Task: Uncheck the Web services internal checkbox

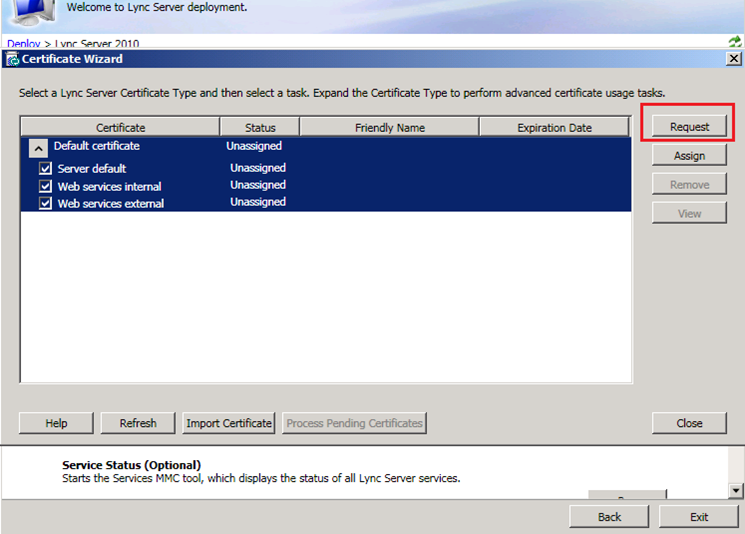Action: pos(46,186)
